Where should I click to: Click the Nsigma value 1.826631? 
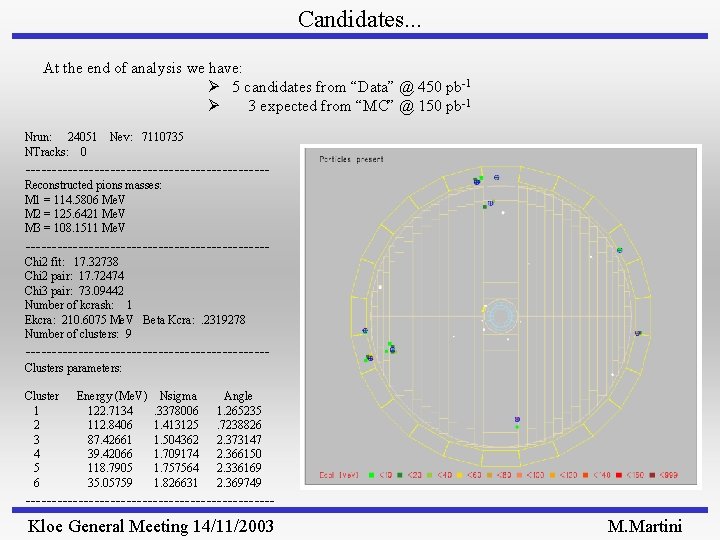[x=176, y=483]
